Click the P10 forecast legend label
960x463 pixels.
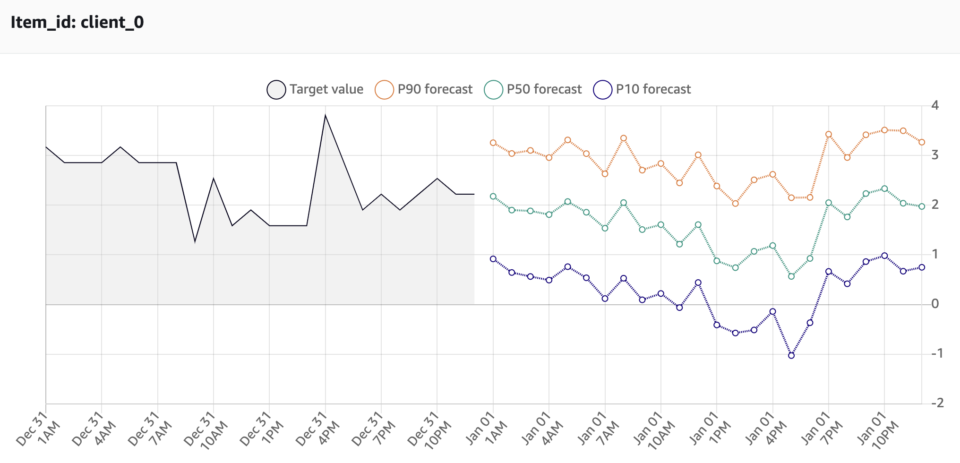pos(653,89)
